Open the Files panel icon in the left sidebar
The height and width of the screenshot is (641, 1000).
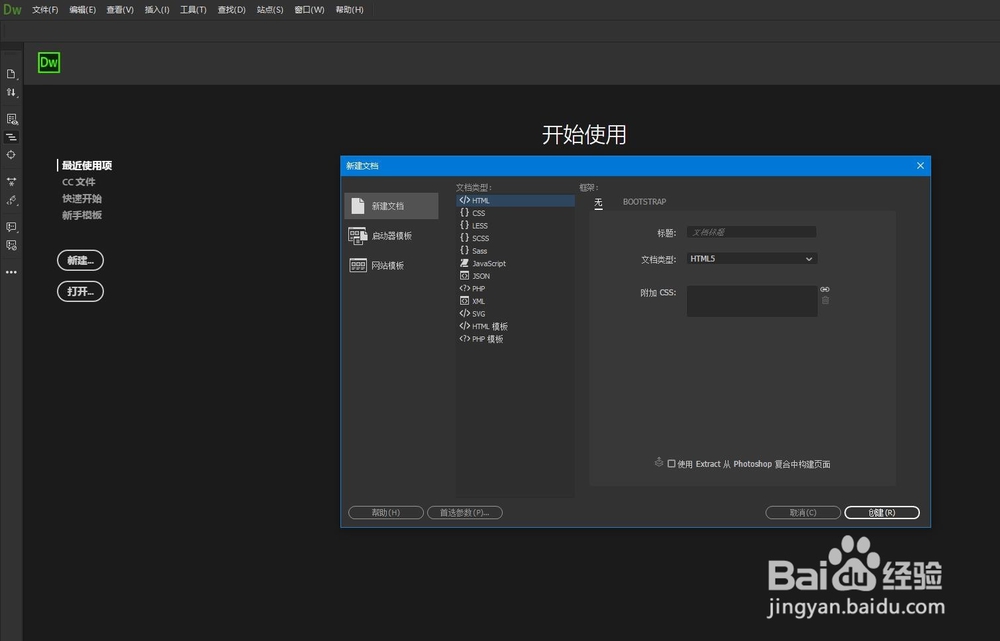[x=11, y=73]
